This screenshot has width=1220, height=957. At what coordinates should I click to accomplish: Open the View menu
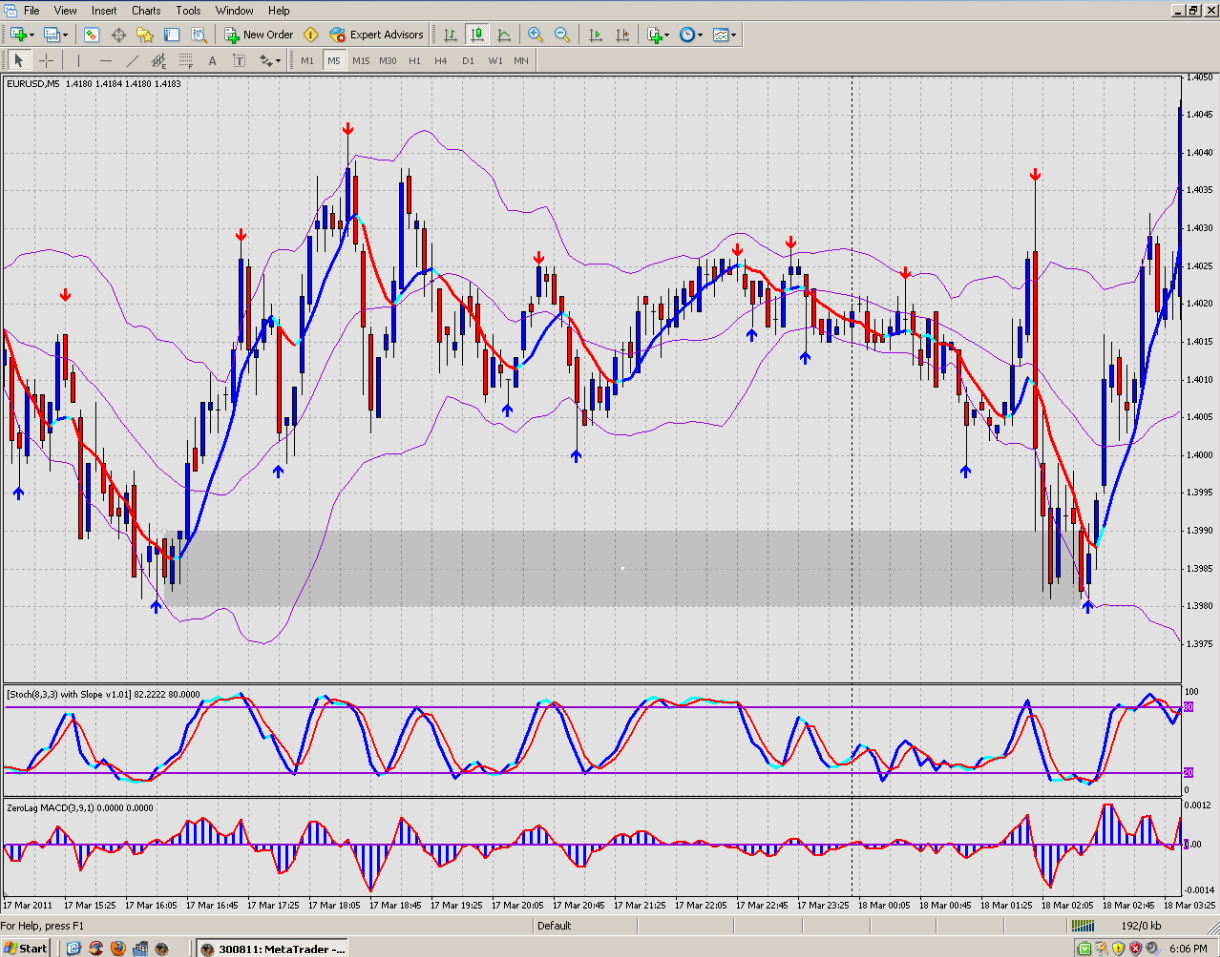click(65, 10)
